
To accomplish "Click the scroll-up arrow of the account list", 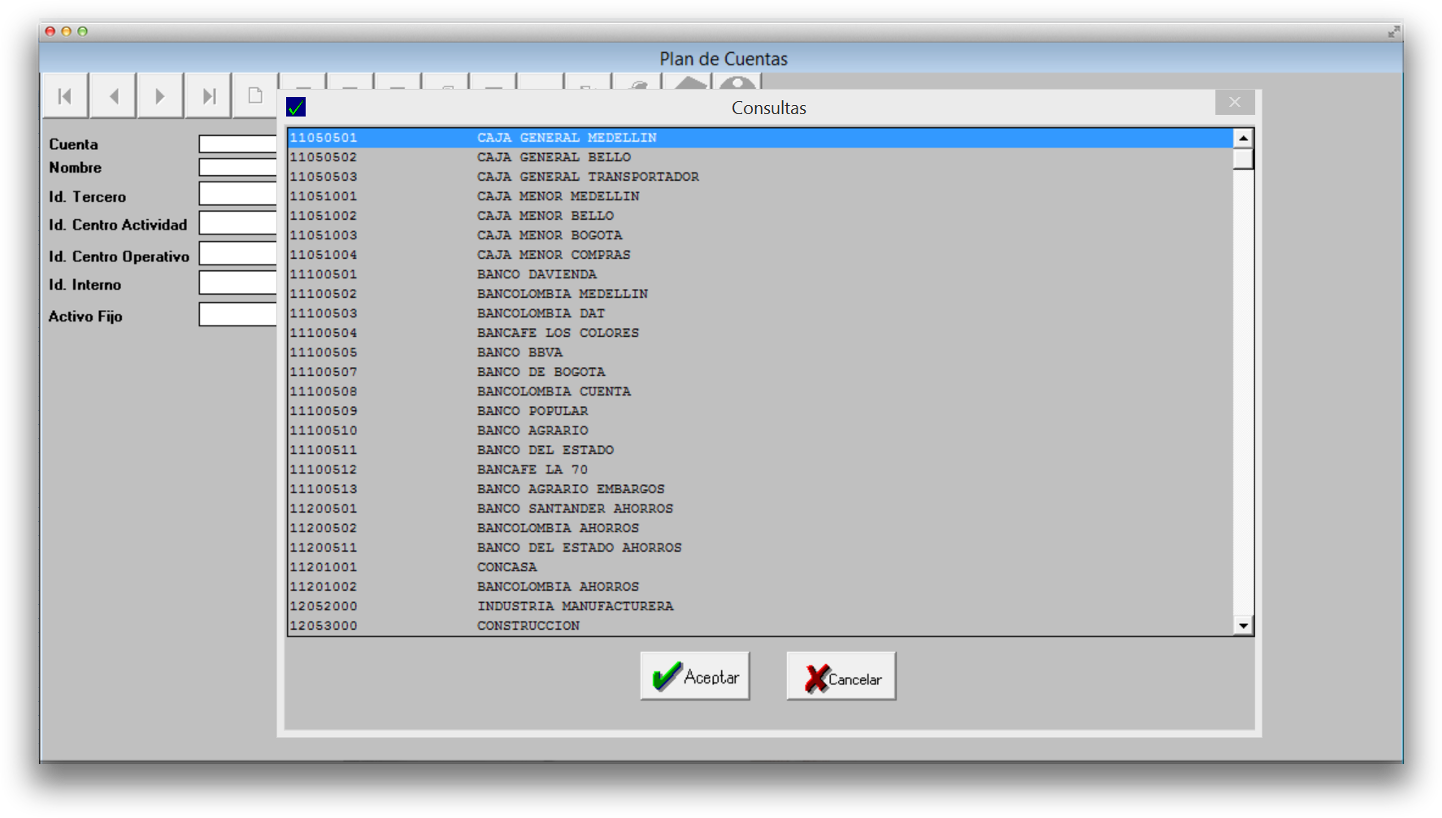I will point(1243,139).
